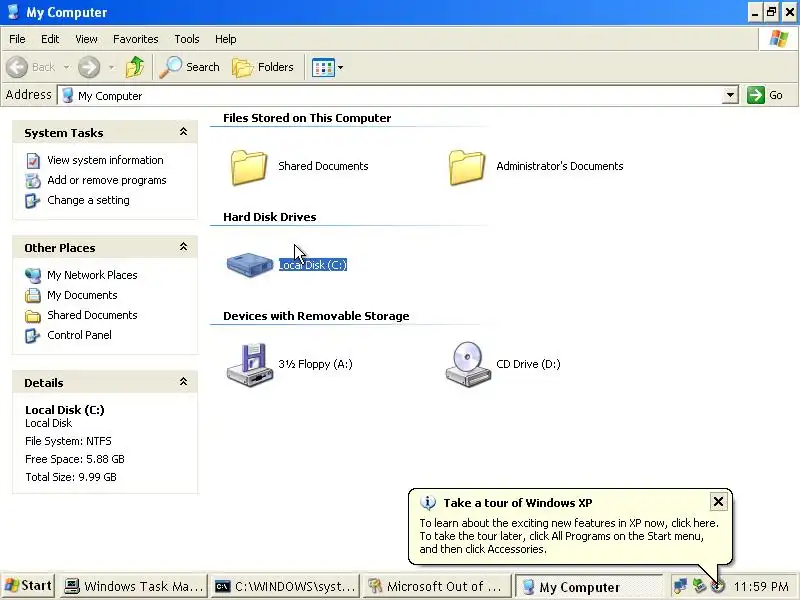This screenshot has width=800, height=600.
Task: Click Add or remove programs link
Action: coord(107,180)
